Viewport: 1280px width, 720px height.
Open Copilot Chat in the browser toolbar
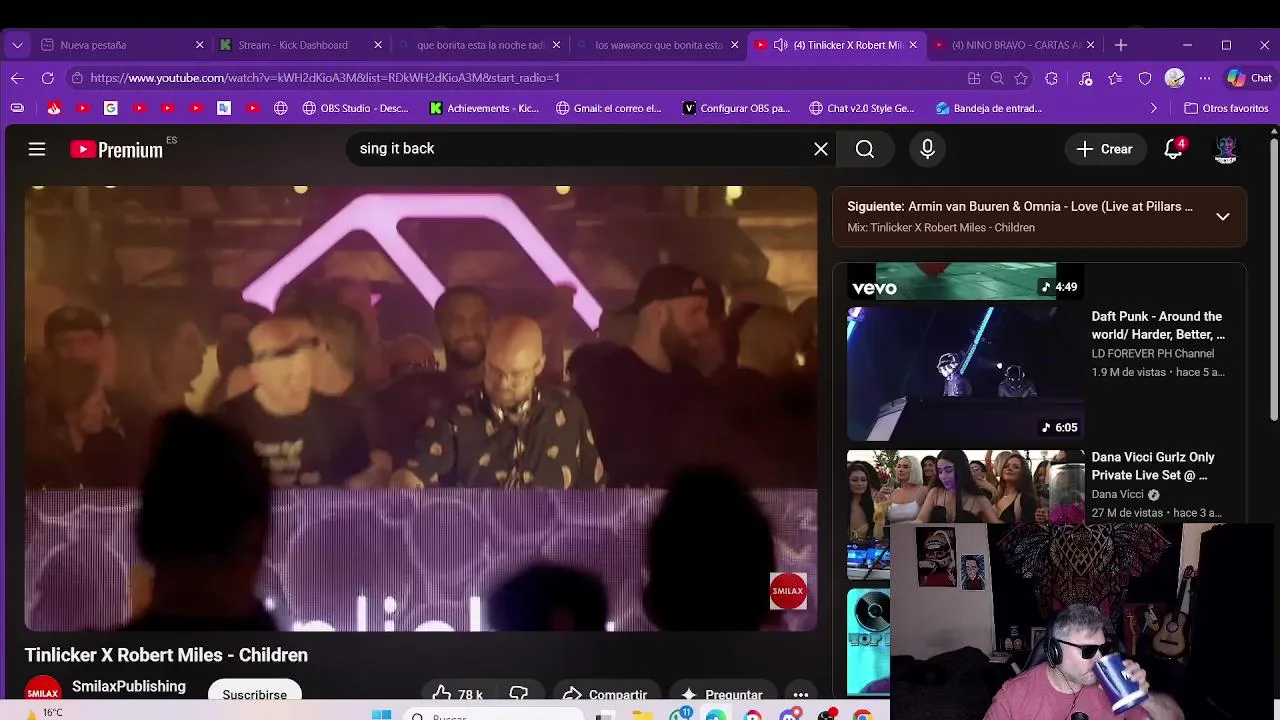point(1249,78)
